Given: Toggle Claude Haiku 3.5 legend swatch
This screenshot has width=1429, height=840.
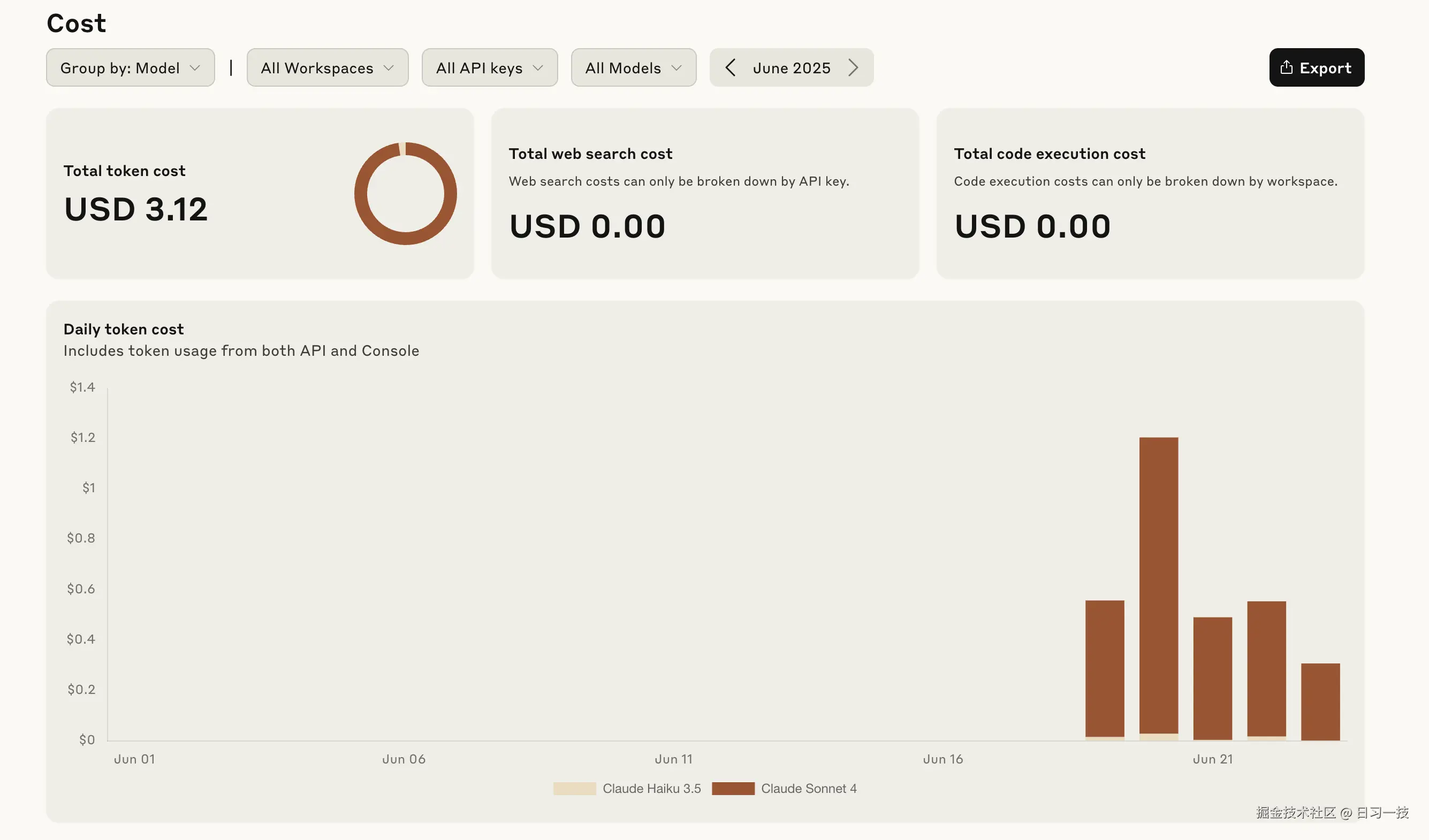Looking at the screenshot, I should [574, 789].
